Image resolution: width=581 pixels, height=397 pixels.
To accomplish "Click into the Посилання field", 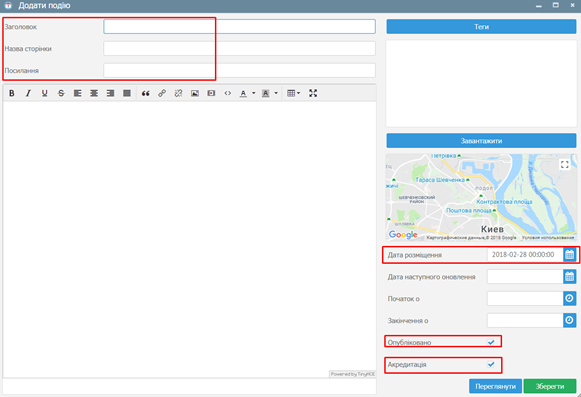I will [x=239, y=70].
